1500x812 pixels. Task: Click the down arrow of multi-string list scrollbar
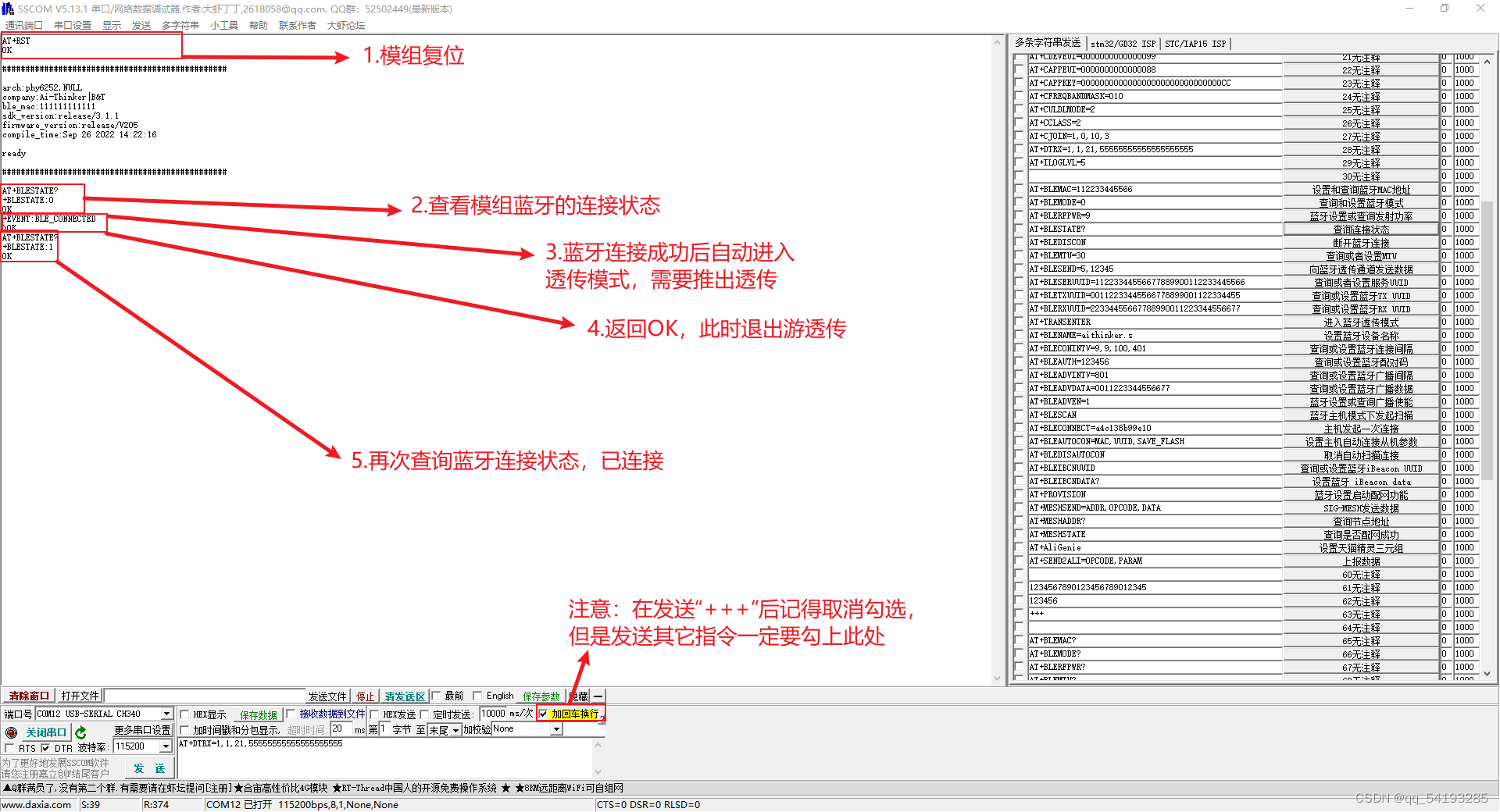coord(1487,673)
